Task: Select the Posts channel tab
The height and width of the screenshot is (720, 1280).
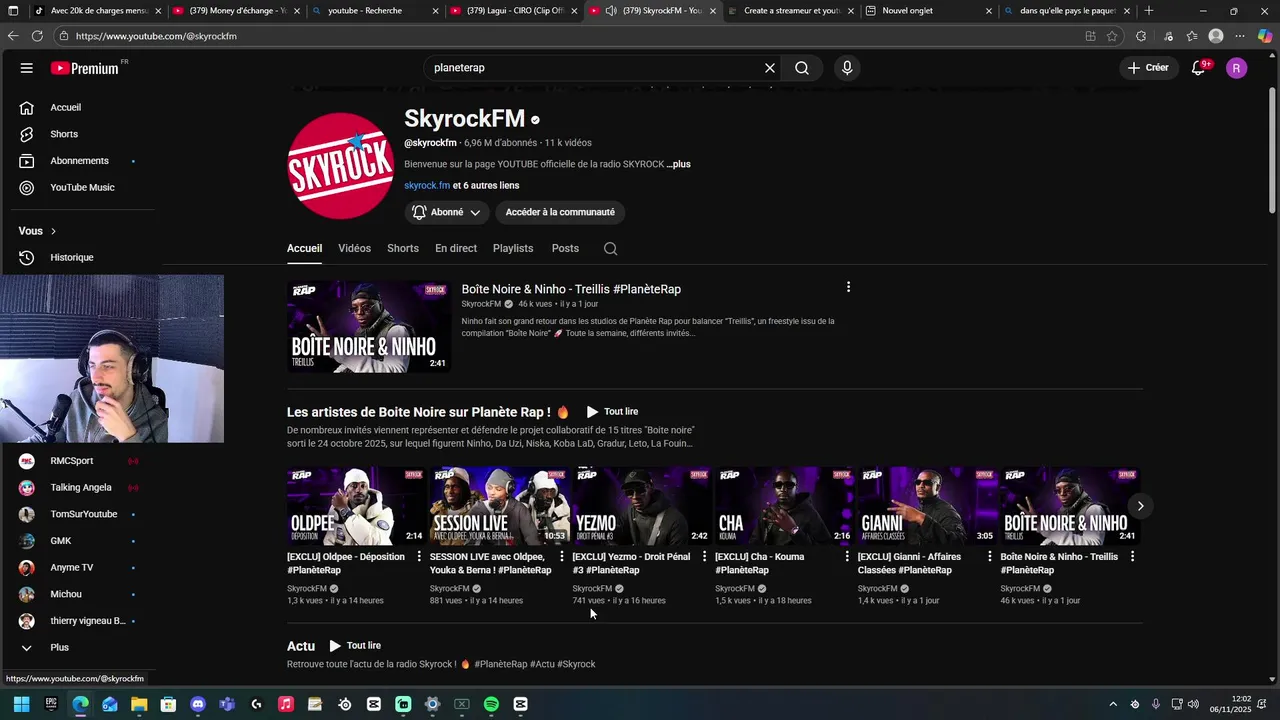Action: coord(565,248)
